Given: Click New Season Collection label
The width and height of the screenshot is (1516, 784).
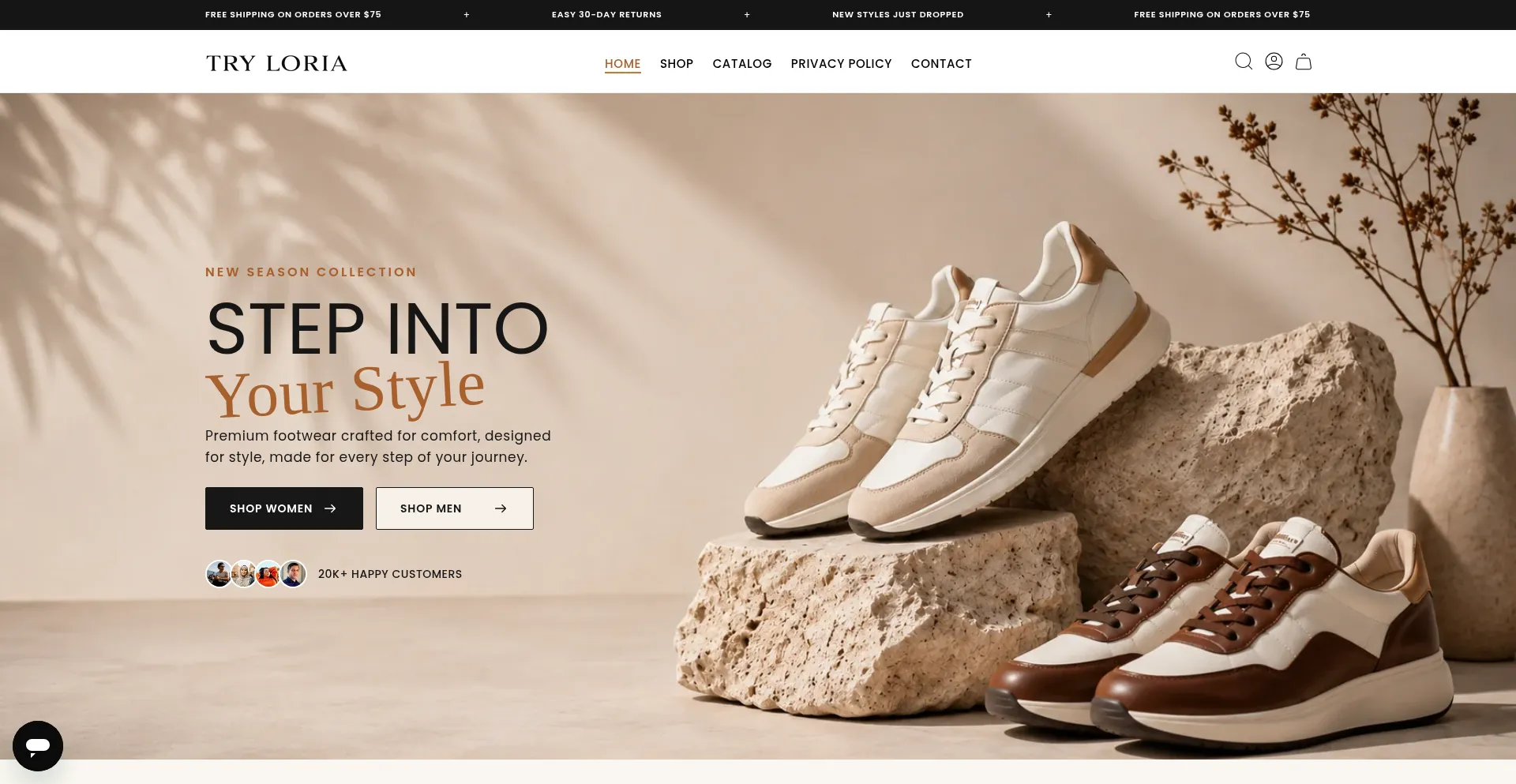Looking at the screenshot, I should click(311, 272).
